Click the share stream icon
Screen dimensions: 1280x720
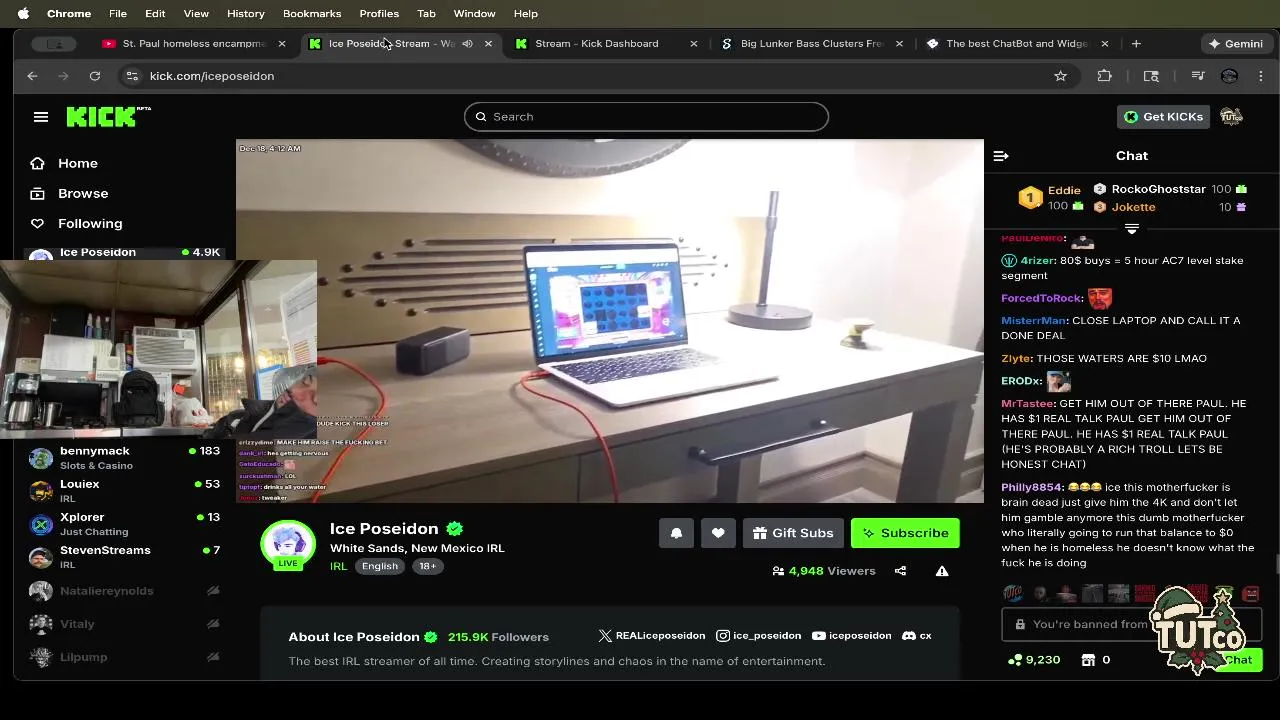900,571
